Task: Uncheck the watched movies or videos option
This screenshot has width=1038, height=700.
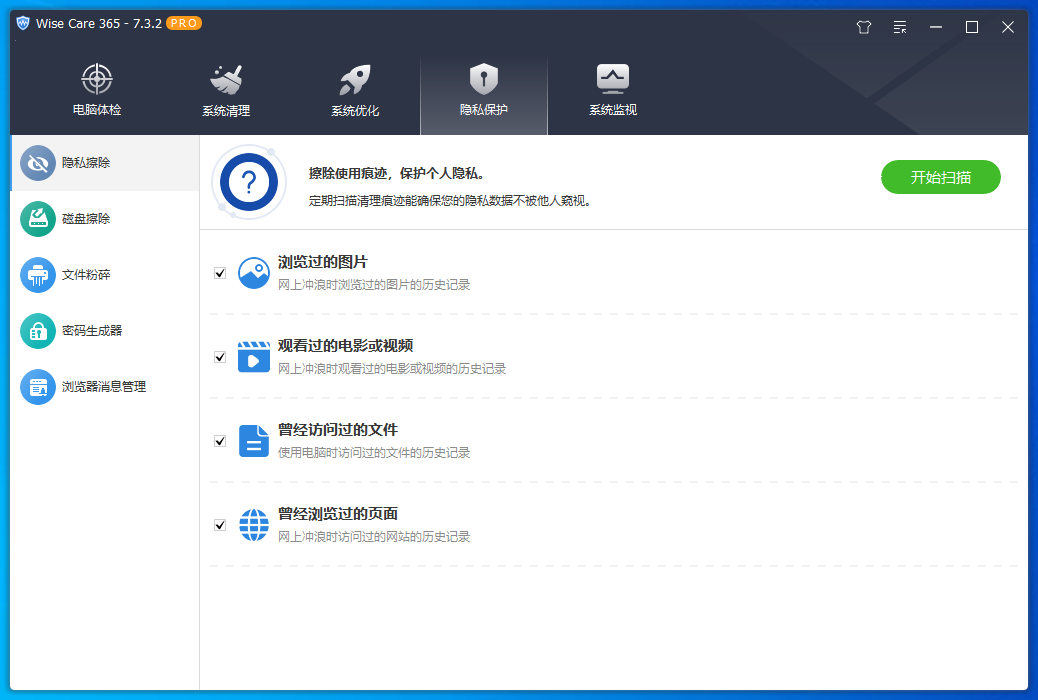Action: coord(219,355)
